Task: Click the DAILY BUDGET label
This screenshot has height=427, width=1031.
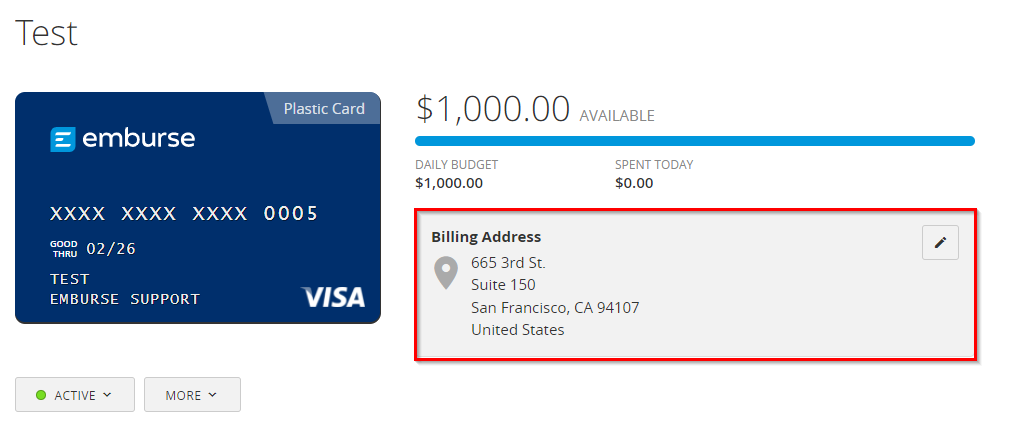Action: click(x=457, y=165)
